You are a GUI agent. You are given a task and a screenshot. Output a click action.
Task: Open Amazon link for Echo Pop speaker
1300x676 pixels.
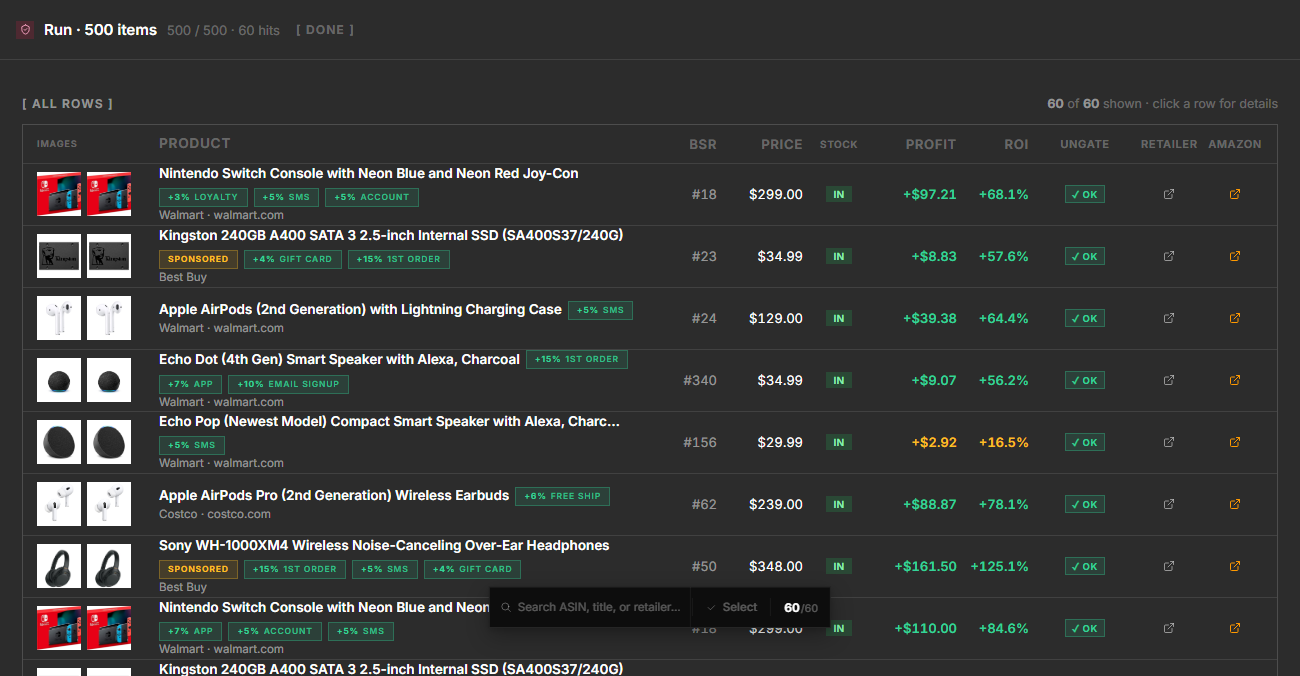pos(1235,442)
